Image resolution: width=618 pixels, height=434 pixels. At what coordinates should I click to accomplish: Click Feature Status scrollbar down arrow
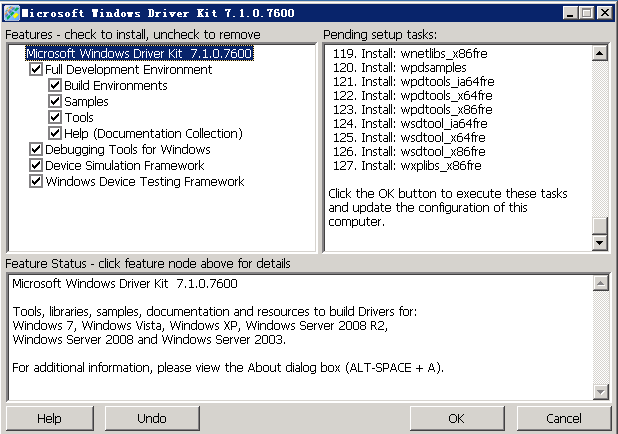click(600, 392)
